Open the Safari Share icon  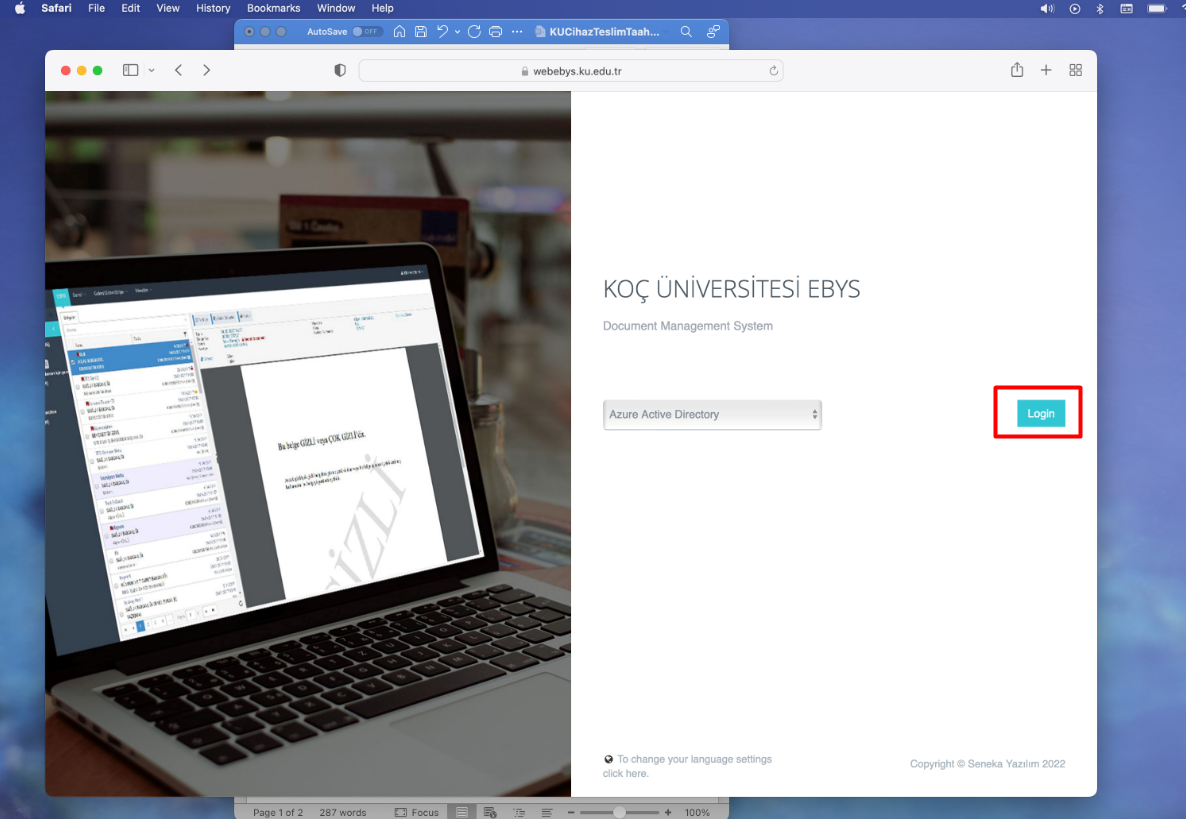coord(1017,70)
